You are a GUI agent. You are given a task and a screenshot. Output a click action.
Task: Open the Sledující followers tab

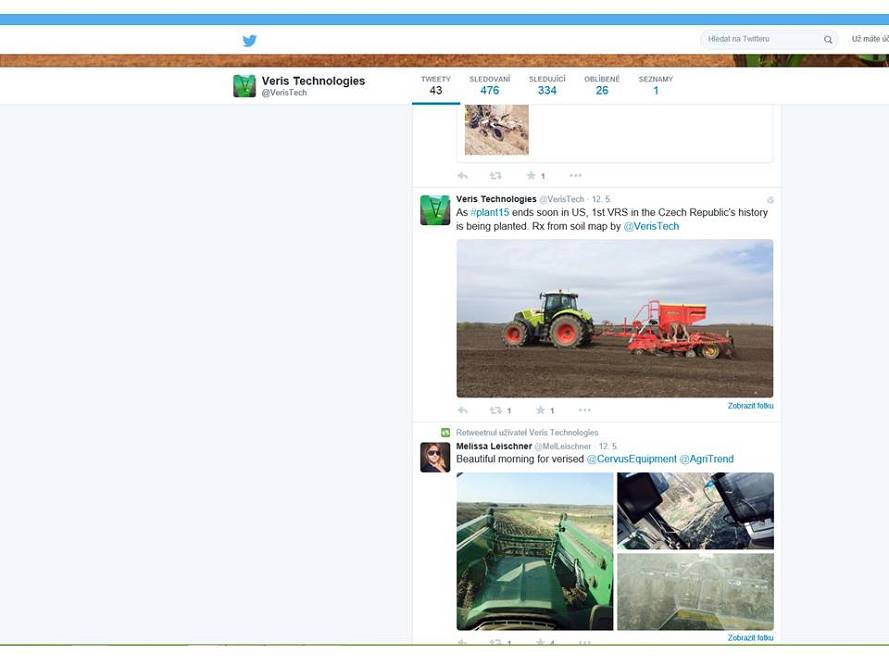pyautogui.click(x=547, y=85)
